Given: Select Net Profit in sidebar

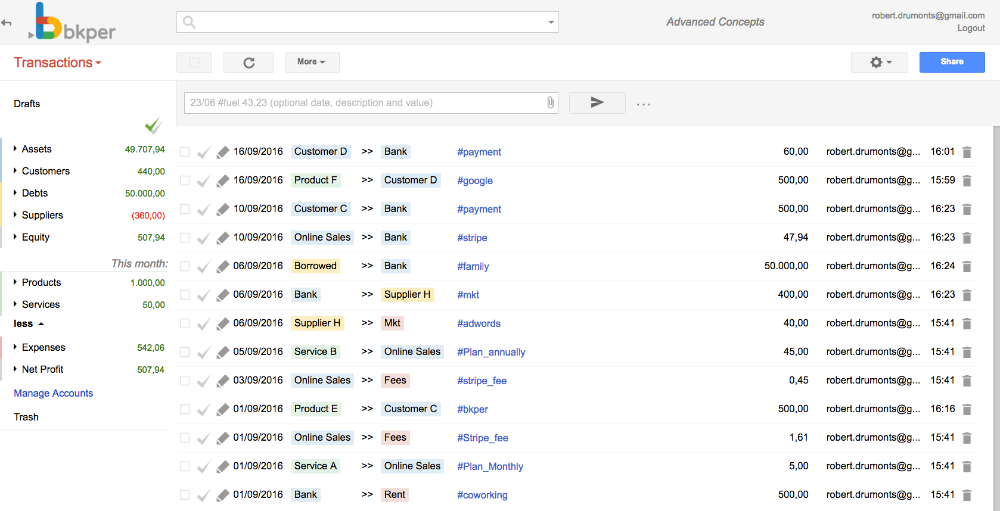Looking at the screenshot, I should [43, 369].
